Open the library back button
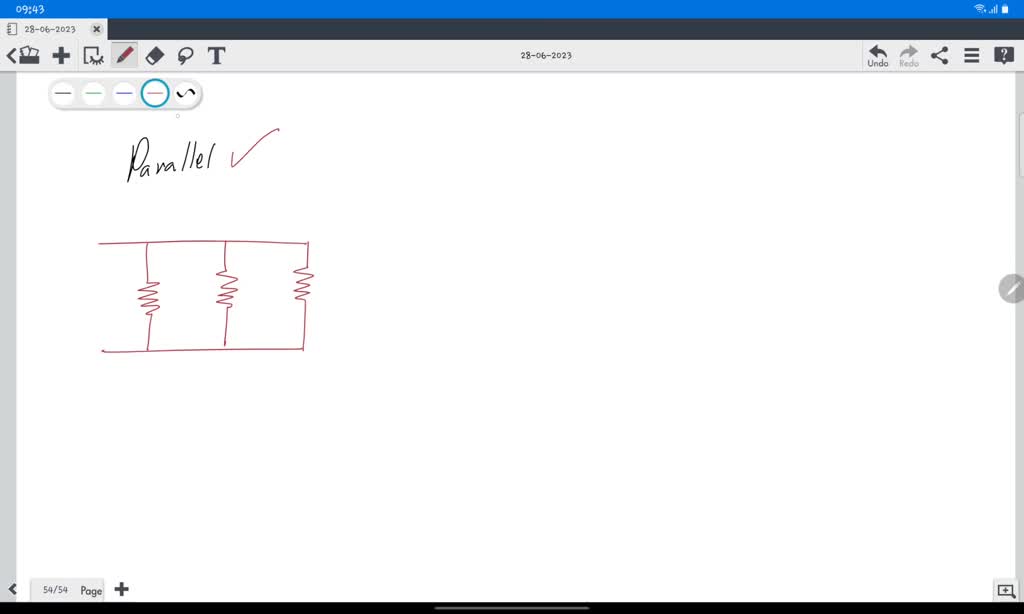This screenshot has height=614, width=1024. pyautogui.click(x=23, y=56)
